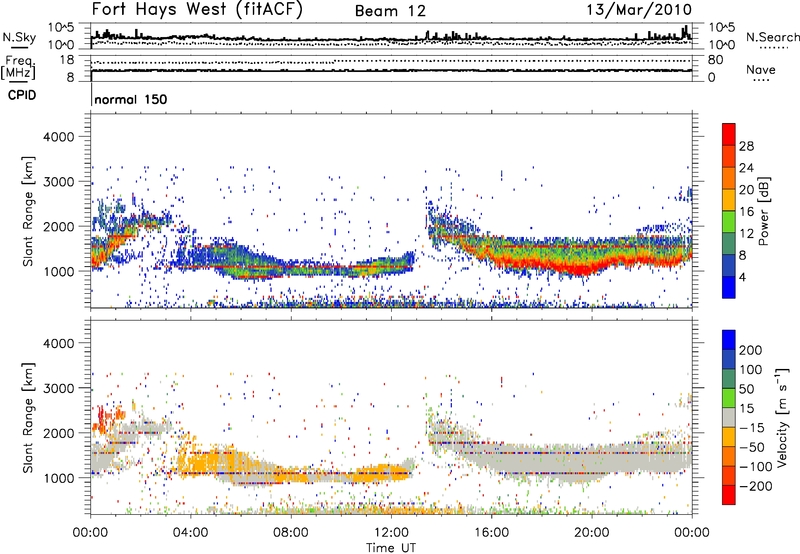Screen dimensions: 800x554
Task: Click the '4000' tick on the power panel axis
Action: pyautogui.click(x=58, y=137)
